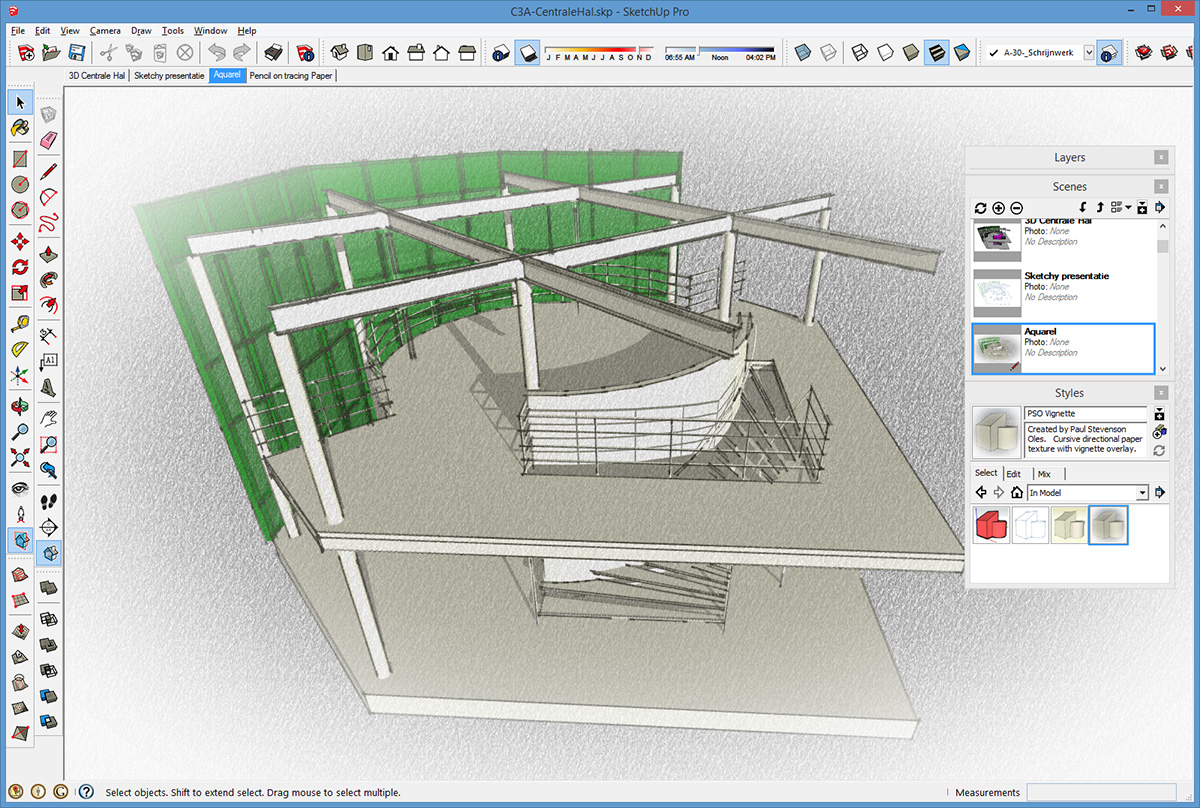Go to In Model styles home
The width and height of the screenshot is (1200, 808).
[x=1016, y=493]
